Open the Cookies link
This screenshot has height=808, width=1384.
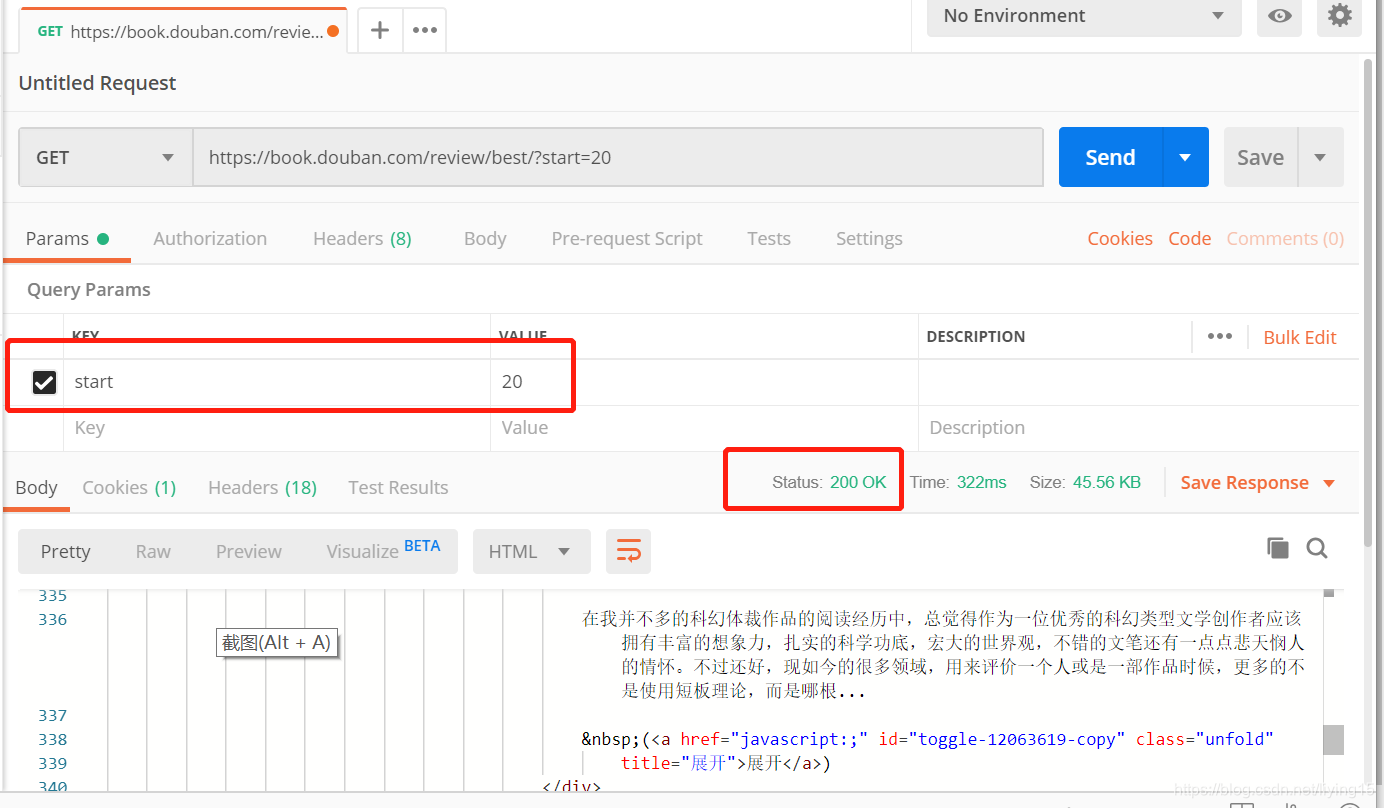click(x=1120, y=238)
